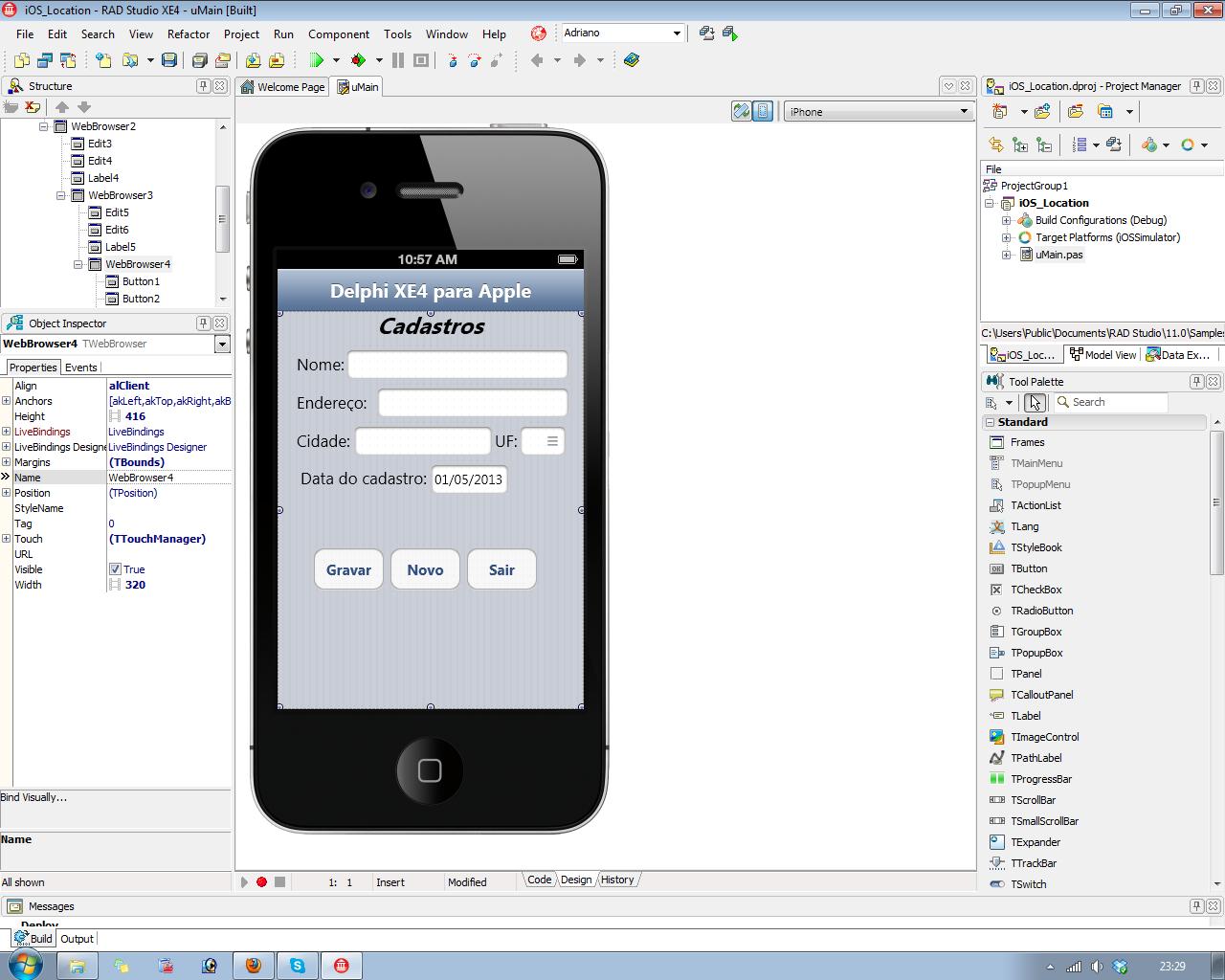Delete the selected item in the Structure toolbar
Image resolution: width=1225 pixels, height=980 pixels.
tap(32, 107)
